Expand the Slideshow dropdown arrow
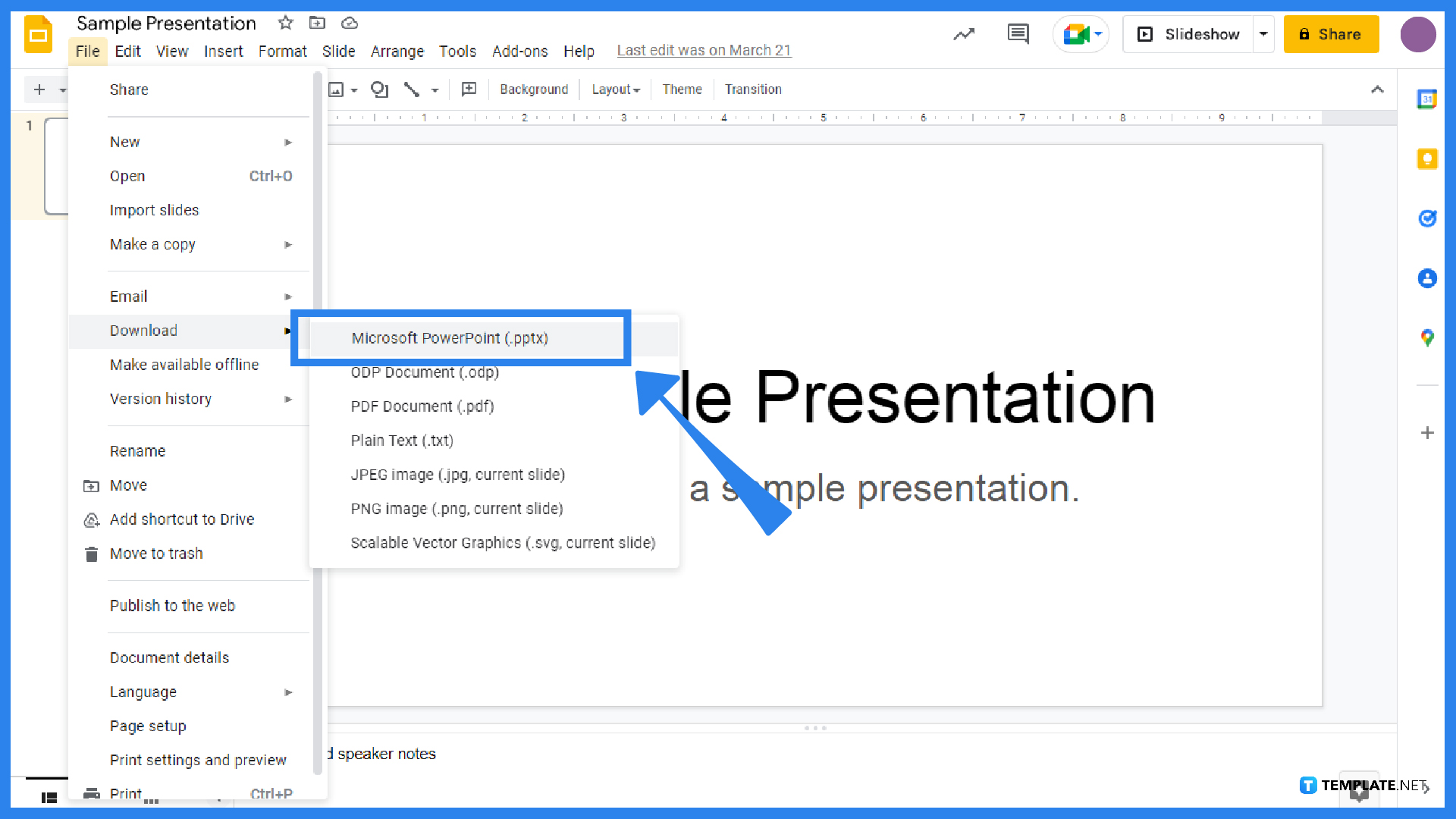Image resolution: width=1456 pixels, height=819 pixels. click(1262, 34)
